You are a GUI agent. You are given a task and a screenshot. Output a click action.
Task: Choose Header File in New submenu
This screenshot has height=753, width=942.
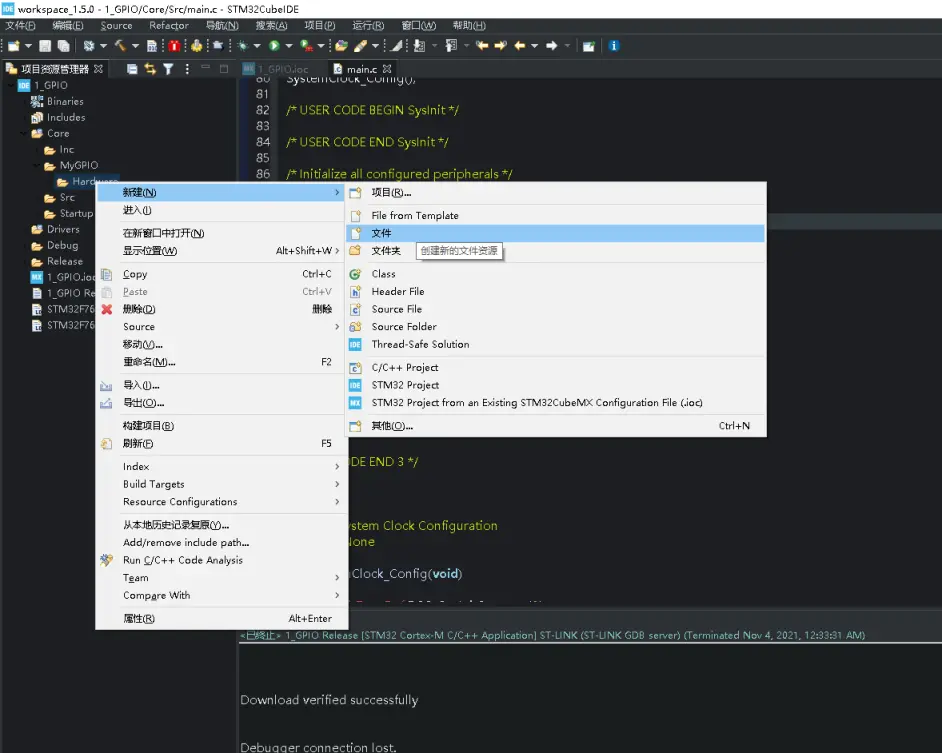[x=556, y=291]
